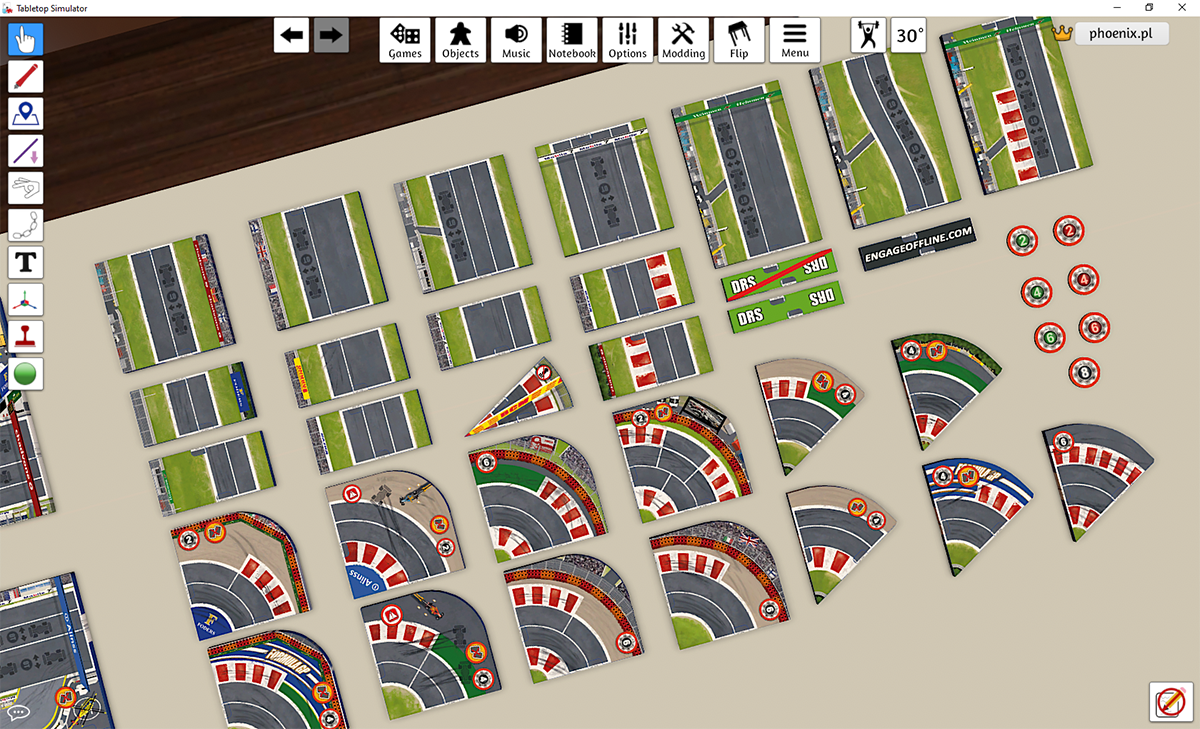Pick the green number 4 token
The height and width of the screenshot is (729, 1200).
(x=1037, y=293)
